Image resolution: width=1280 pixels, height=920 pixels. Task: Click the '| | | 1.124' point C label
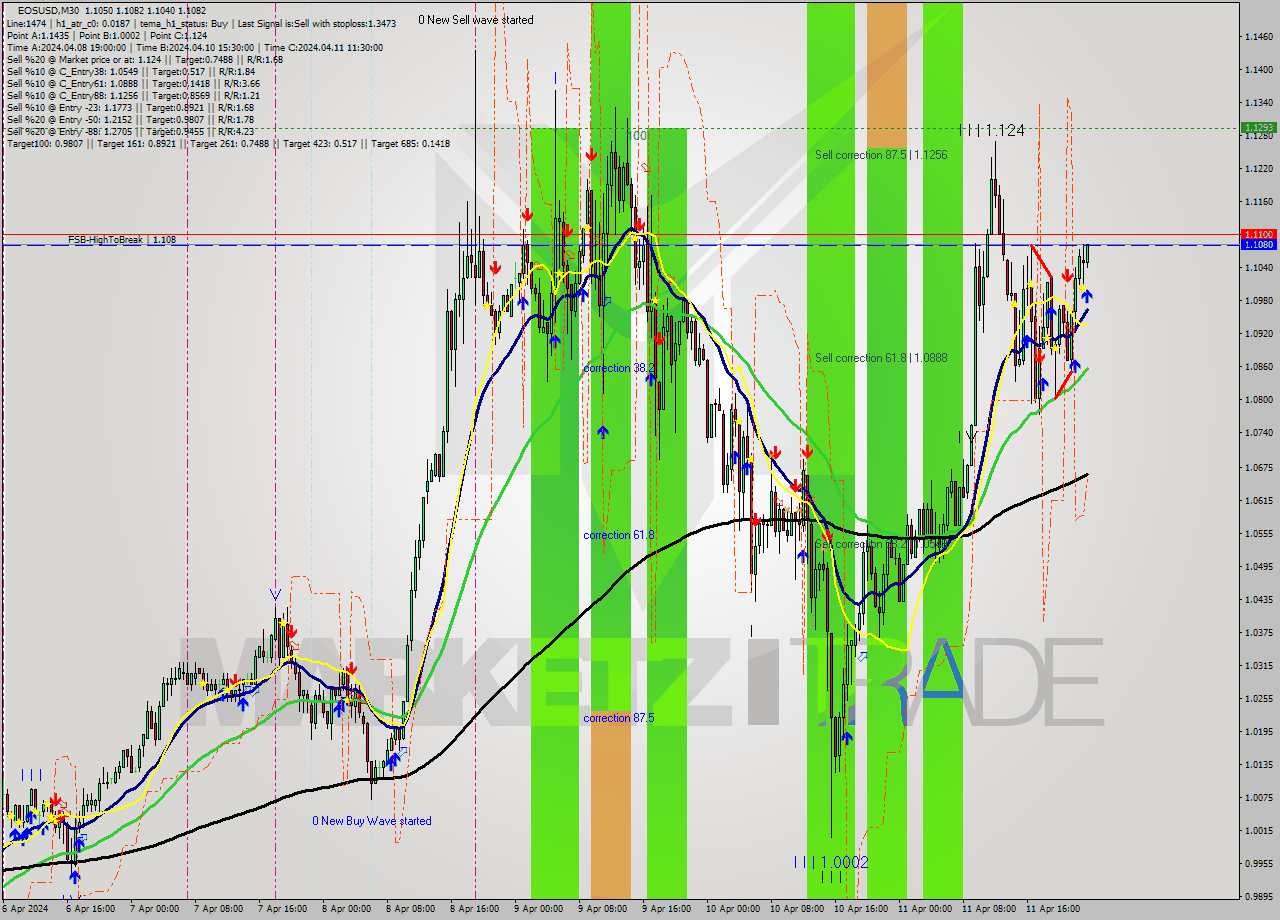point(992,130)
